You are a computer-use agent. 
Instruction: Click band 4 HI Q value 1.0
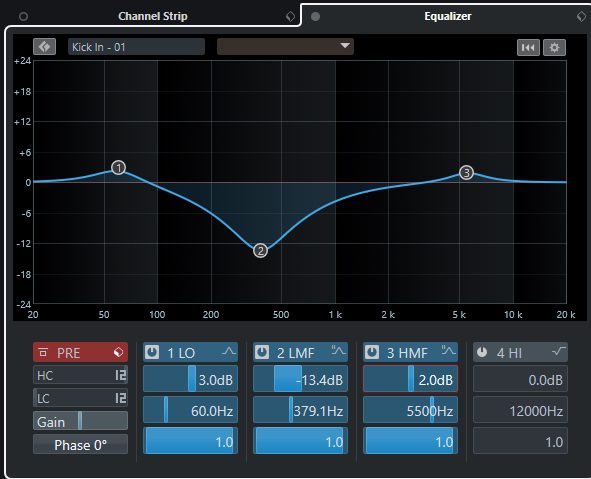[x=521, y=441]
